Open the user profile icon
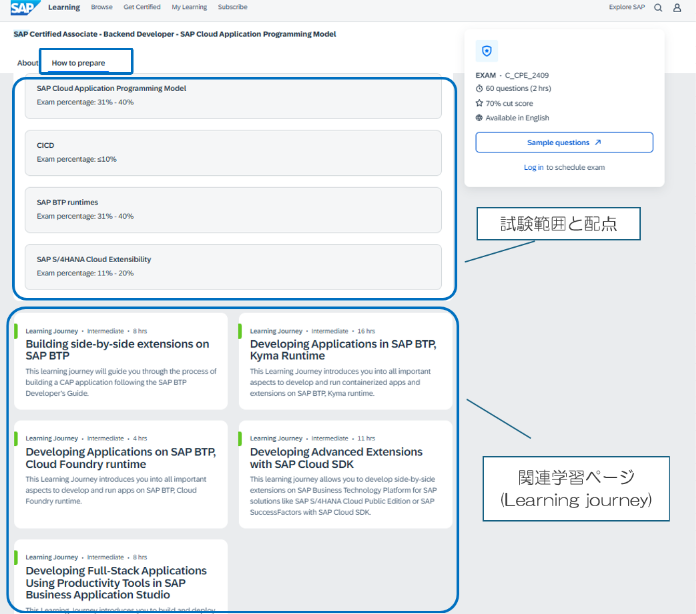This screenshot has height=614, width=696. tap(677, 8)
